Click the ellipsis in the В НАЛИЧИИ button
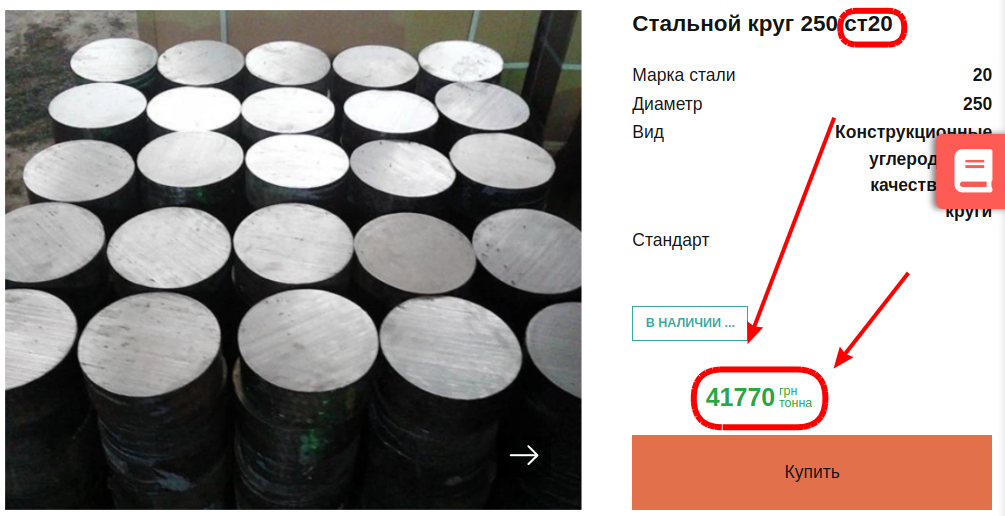Screen dimensions: 1005x516 tap(729, 326)
